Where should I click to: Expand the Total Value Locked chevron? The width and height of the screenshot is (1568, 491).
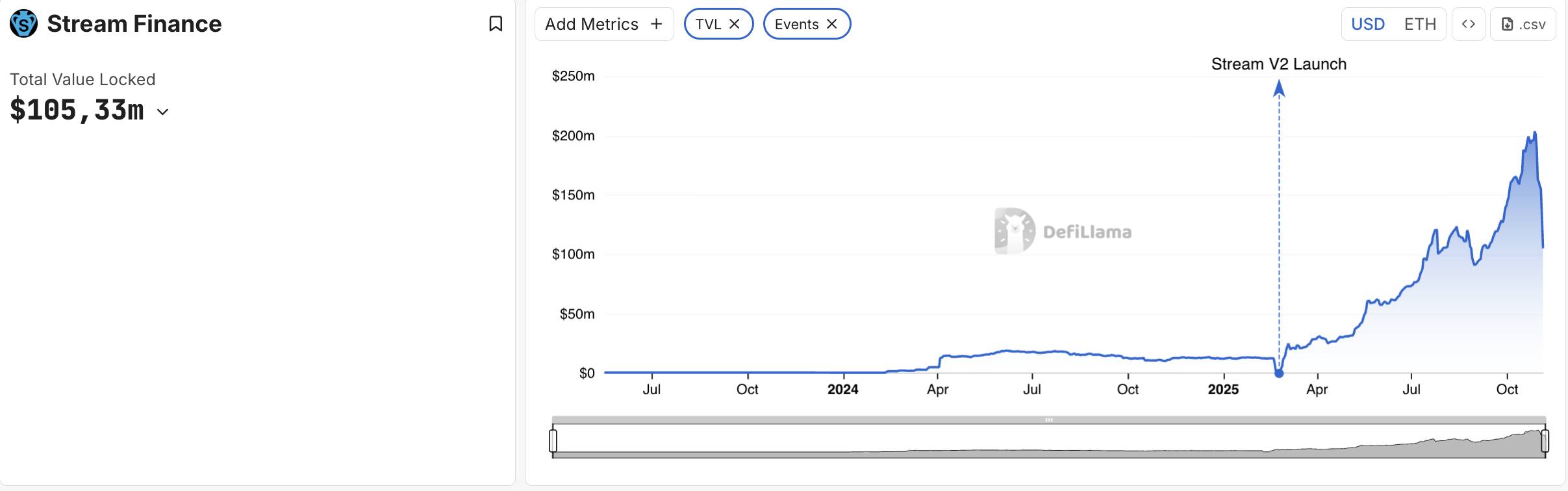coord(163,112)
